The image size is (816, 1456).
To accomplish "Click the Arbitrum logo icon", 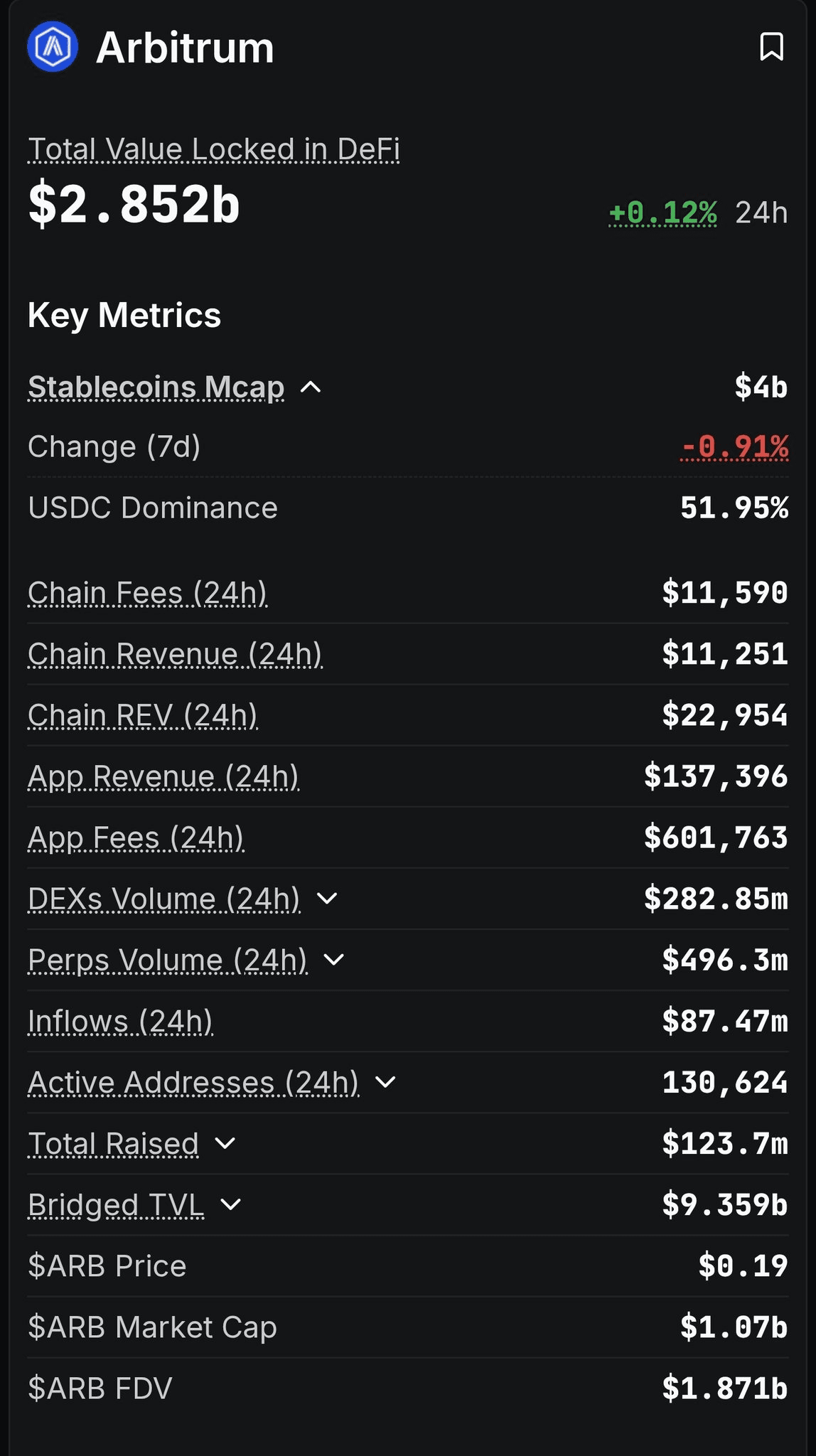I will [52, 47].
